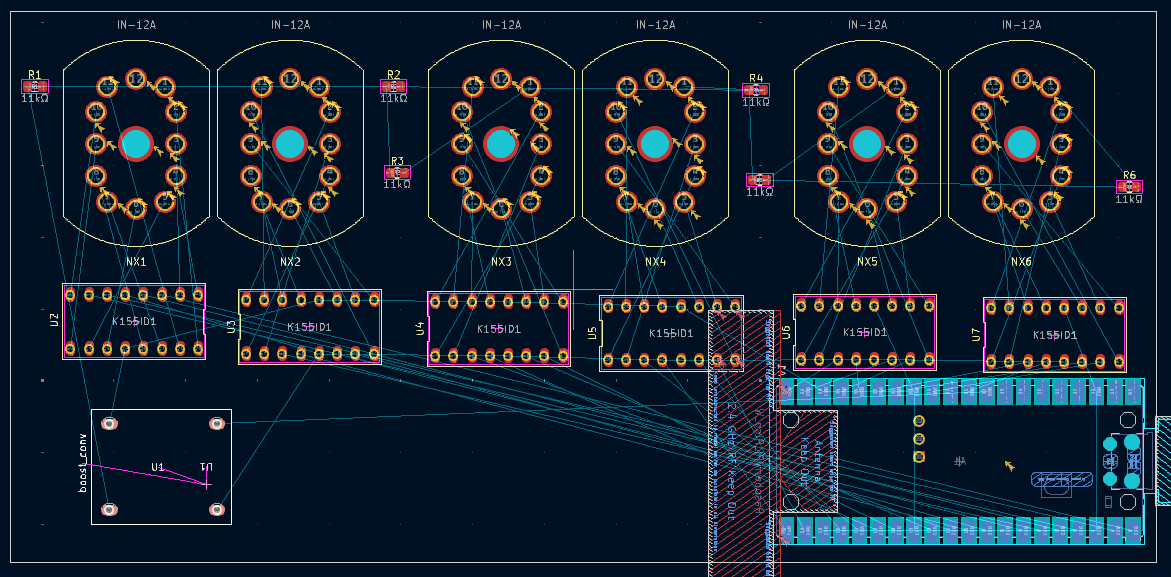
Task: Click the NX6 reference label
Action: tap(1021, 263)
